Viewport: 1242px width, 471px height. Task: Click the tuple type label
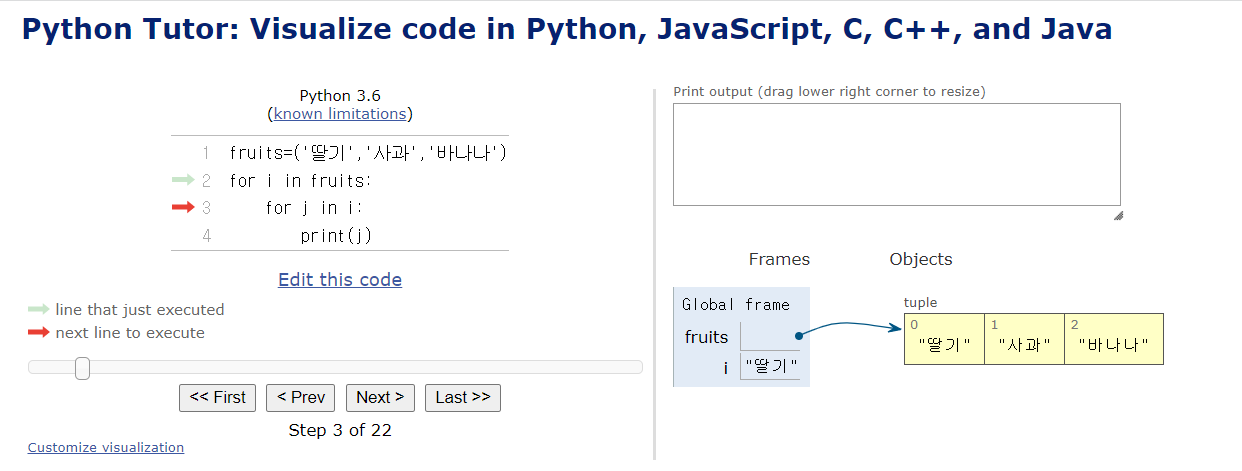pyautogui.click(x=921, y=303)
